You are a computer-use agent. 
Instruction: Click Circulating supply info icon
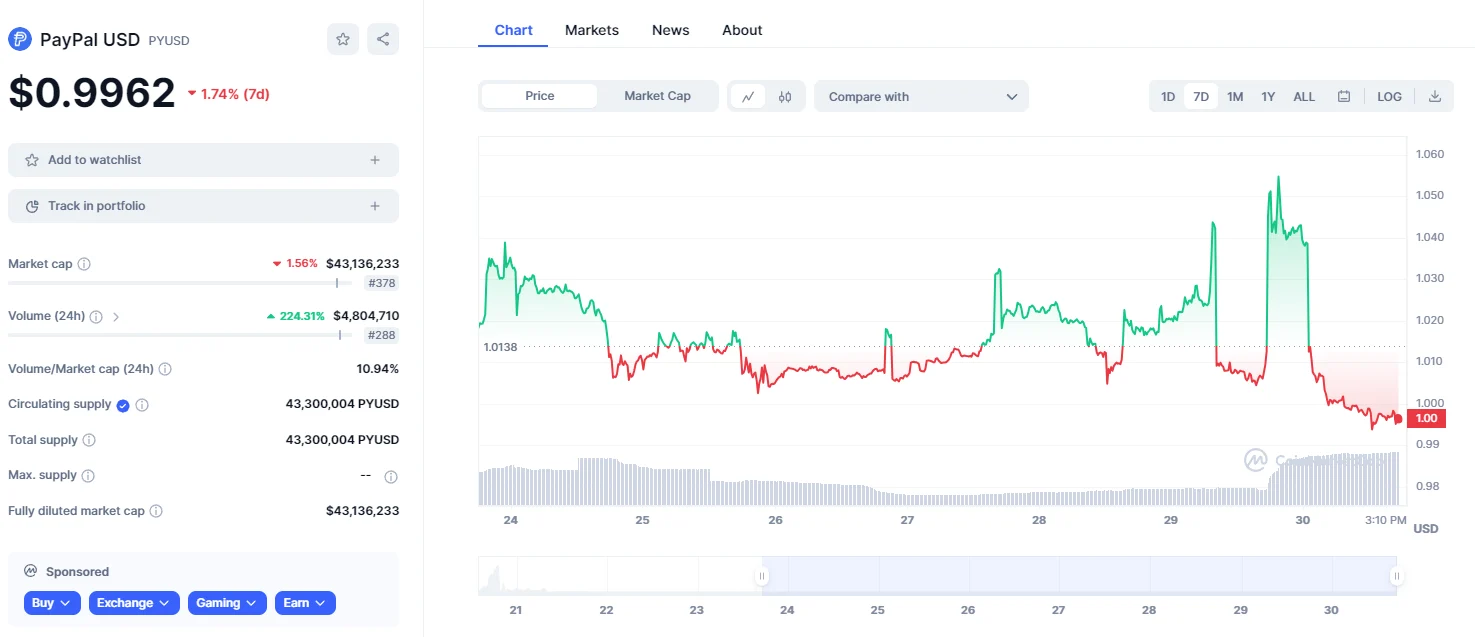point(142,405)
